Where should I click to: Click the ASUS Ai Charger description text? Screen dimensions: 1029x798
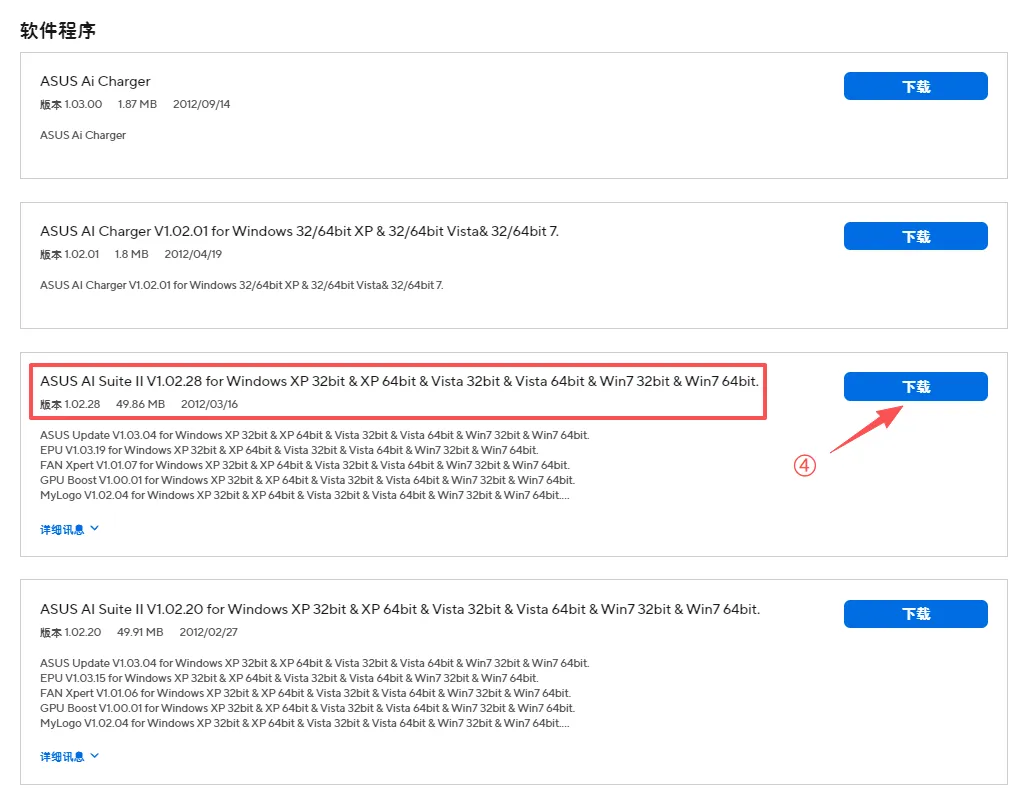point(83,135)
